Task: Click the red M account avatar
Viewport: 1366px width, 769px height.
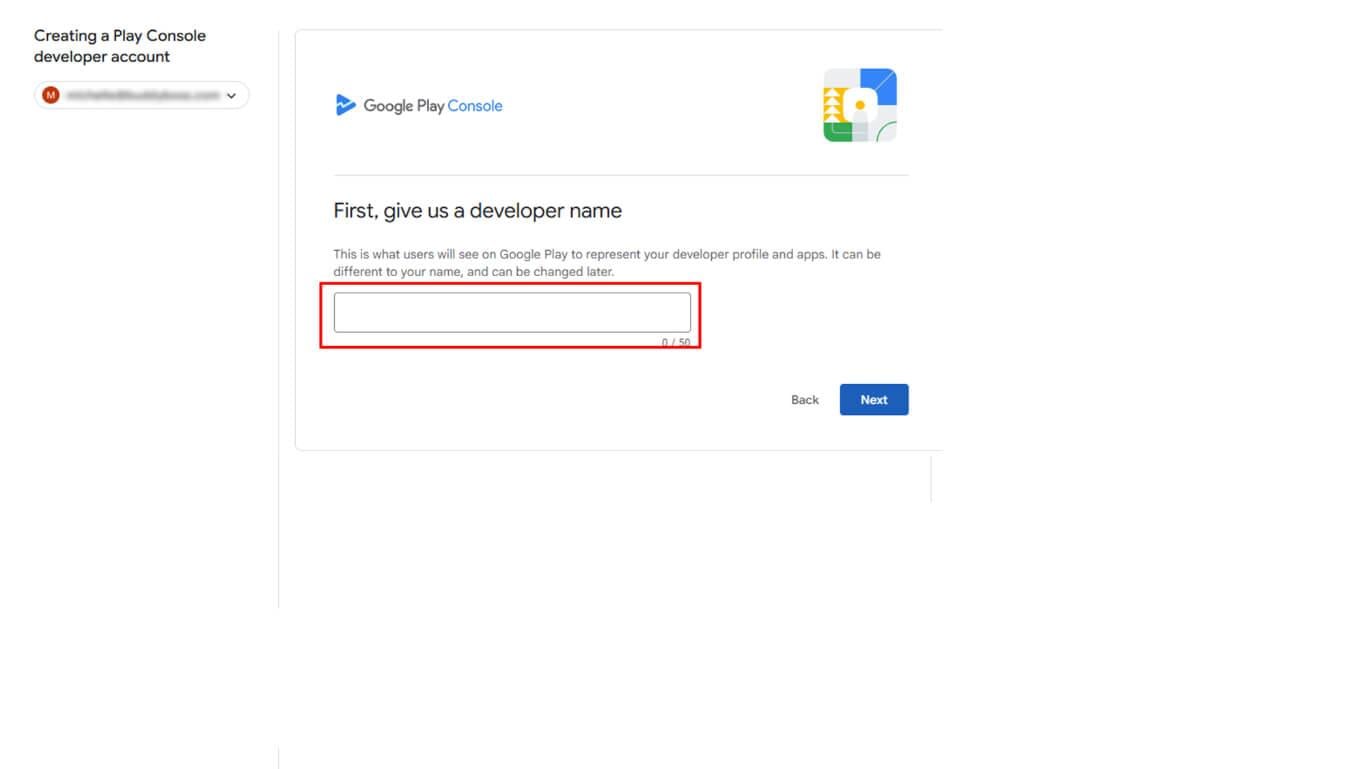Action: [51, 95]
